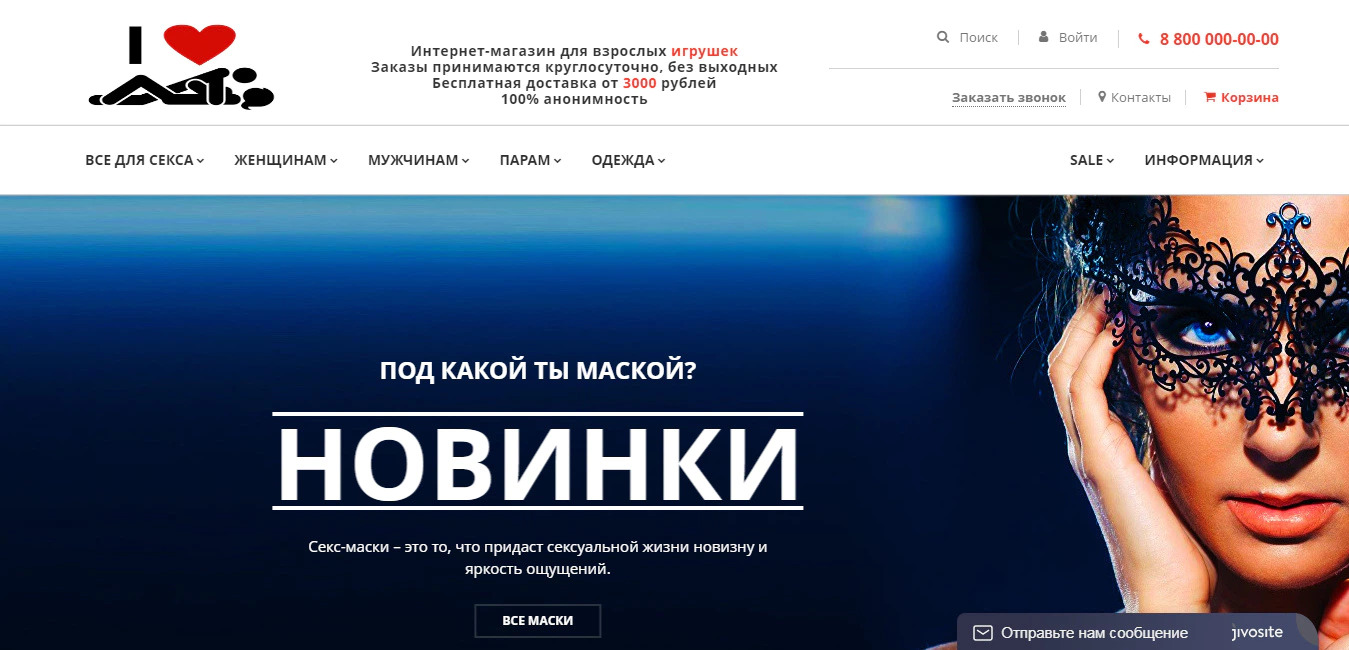Click the envelope icon in chat widget
Viewport: 1349px width, 650px height.
coord(983,633)
